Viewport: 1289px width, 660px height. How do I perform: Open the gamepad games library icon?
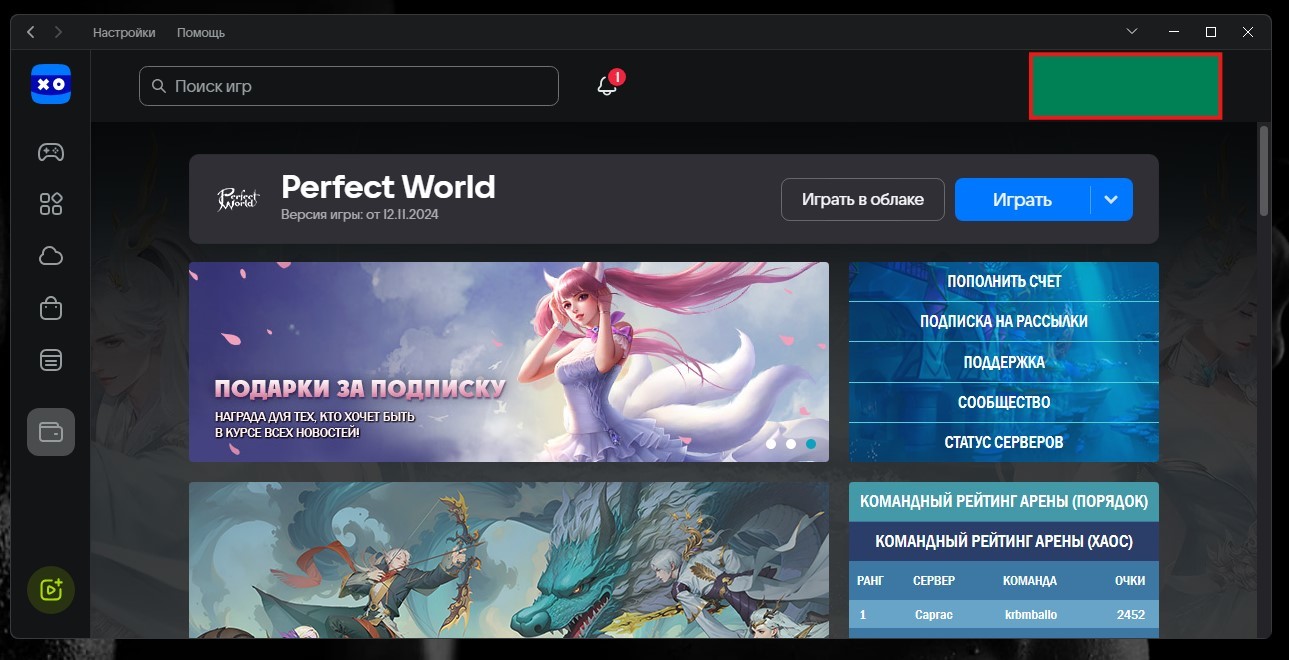(x=51, y=152)
